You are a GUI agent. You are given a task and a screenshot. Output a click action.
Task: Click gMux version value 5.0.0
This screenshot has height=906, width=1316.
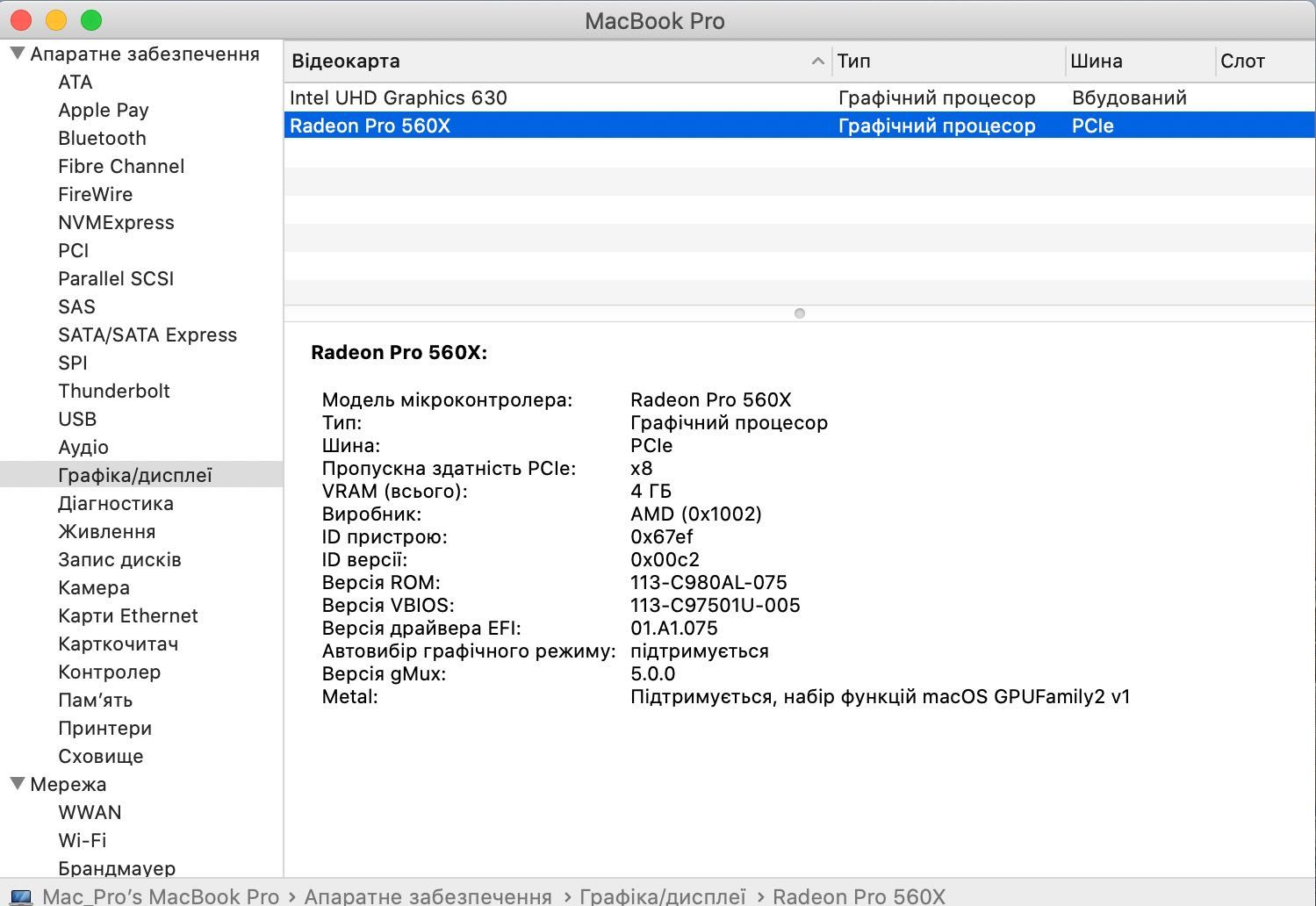click(653, 673)
